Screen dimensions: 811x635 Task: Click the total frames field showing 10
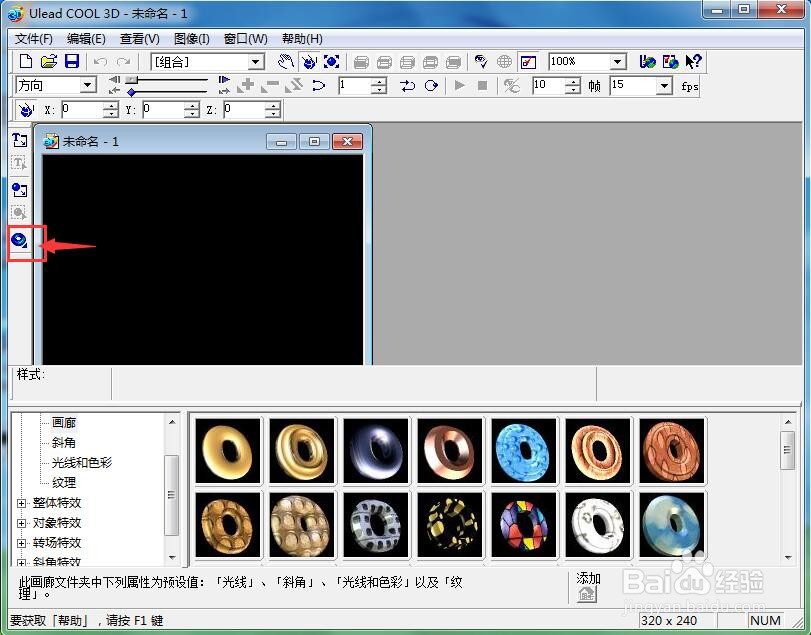tap(548, 85)
